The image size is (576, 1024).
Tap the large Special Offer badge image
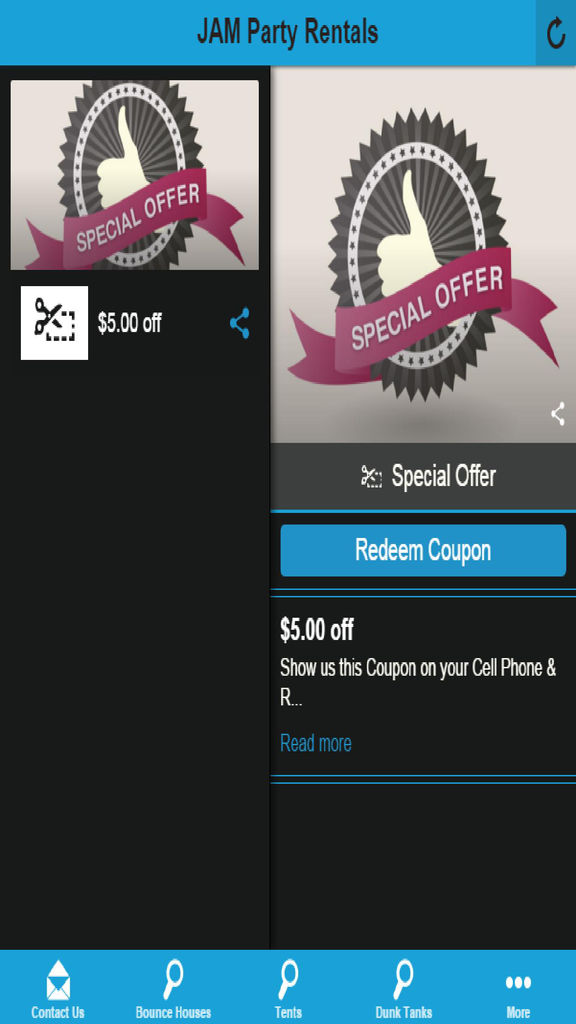click(423, 255)
